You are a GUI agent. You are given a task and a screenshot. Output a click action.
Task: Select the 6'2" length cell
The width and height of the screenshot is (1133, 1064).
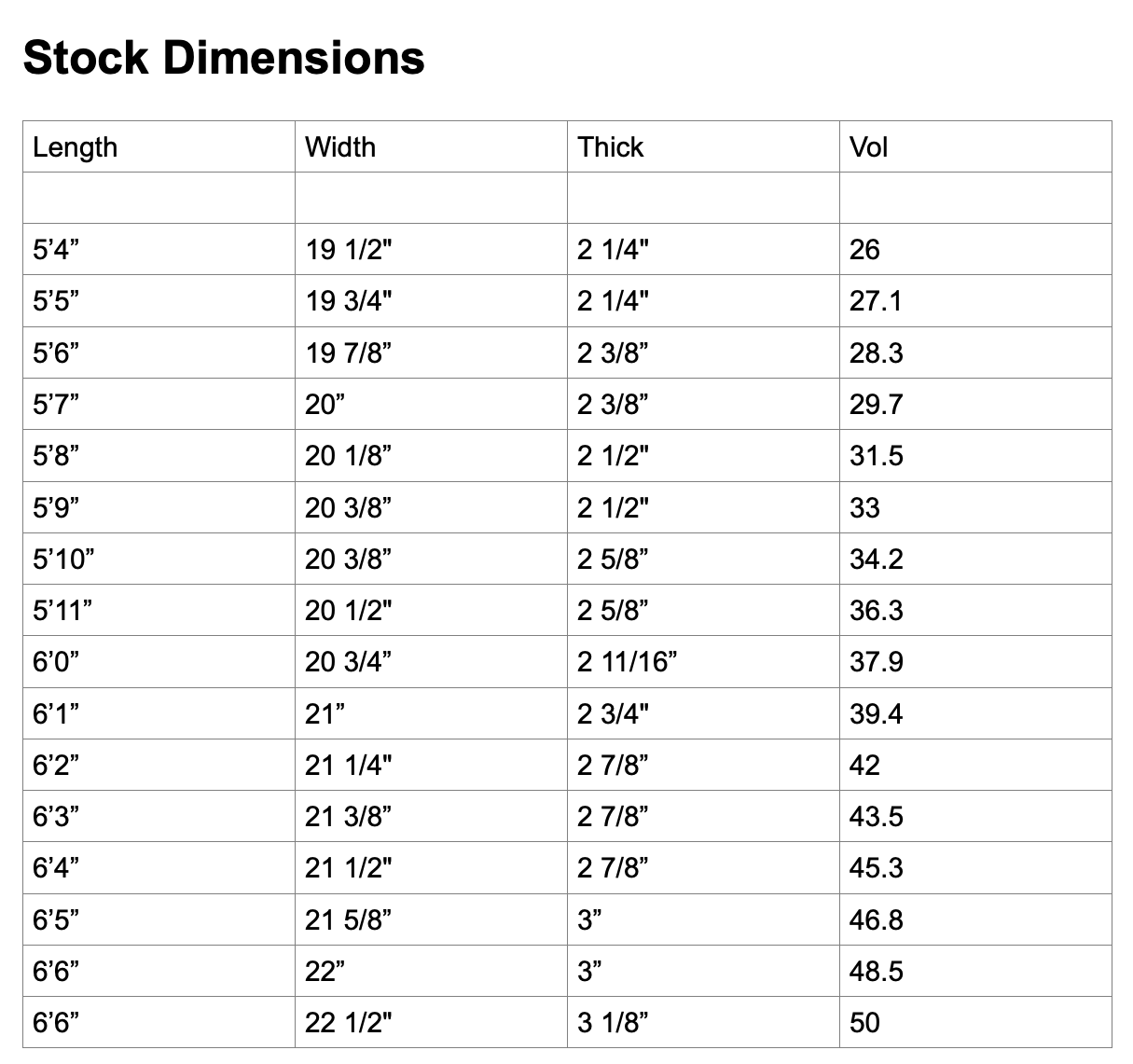coord(56,766)
